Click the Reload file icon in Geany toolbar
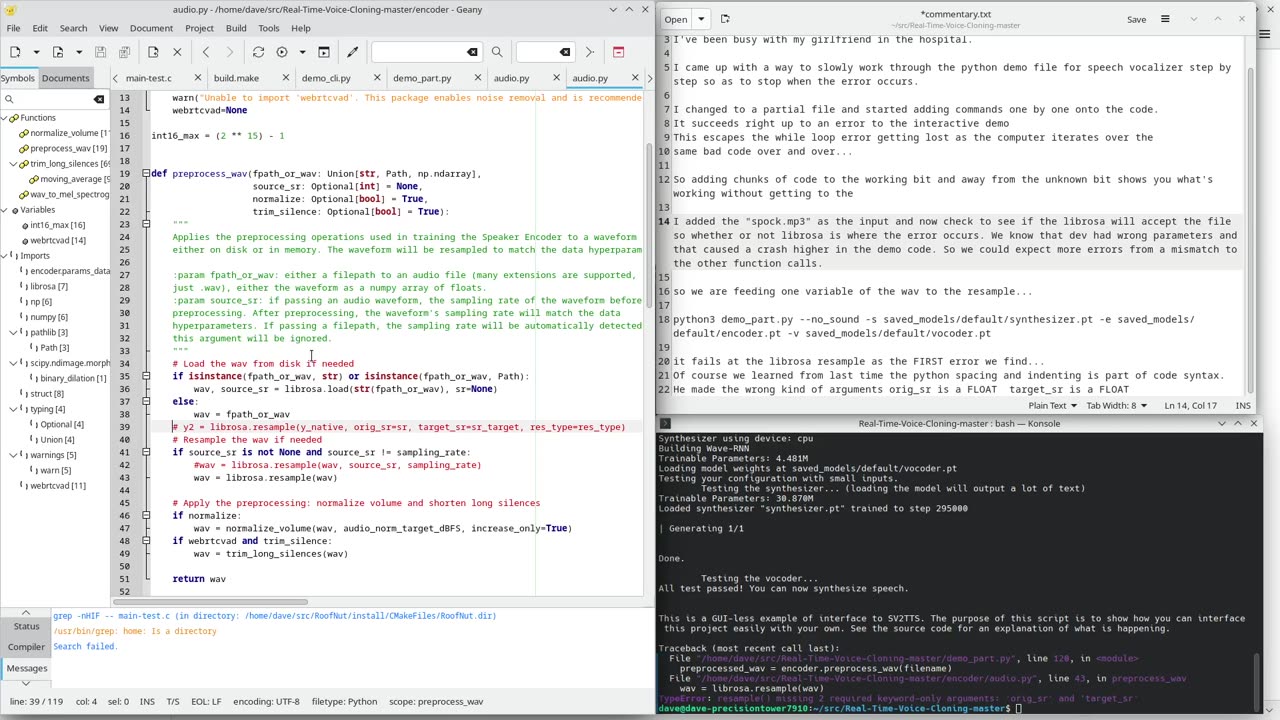Image resolution: width=1280 pixels, height=720 pixels. [153, 52]
